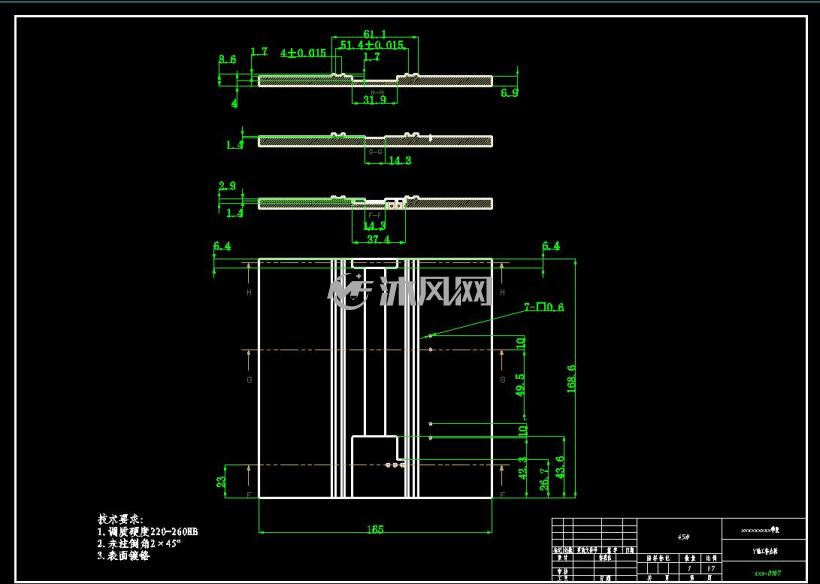Select the 4±0.015 tolerance dimension
The image size is (820, 584).
click(303, 53)
